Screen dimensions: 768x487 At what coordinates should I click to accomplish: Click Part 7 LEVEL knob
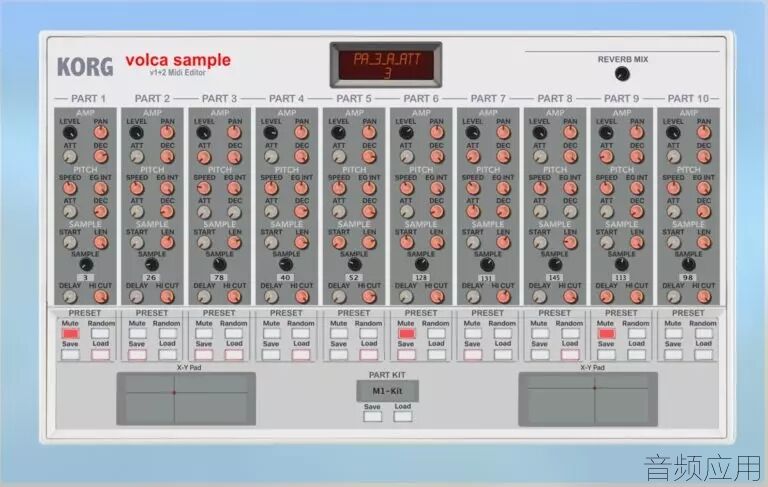pyautogui.click(x=472, y=132)
